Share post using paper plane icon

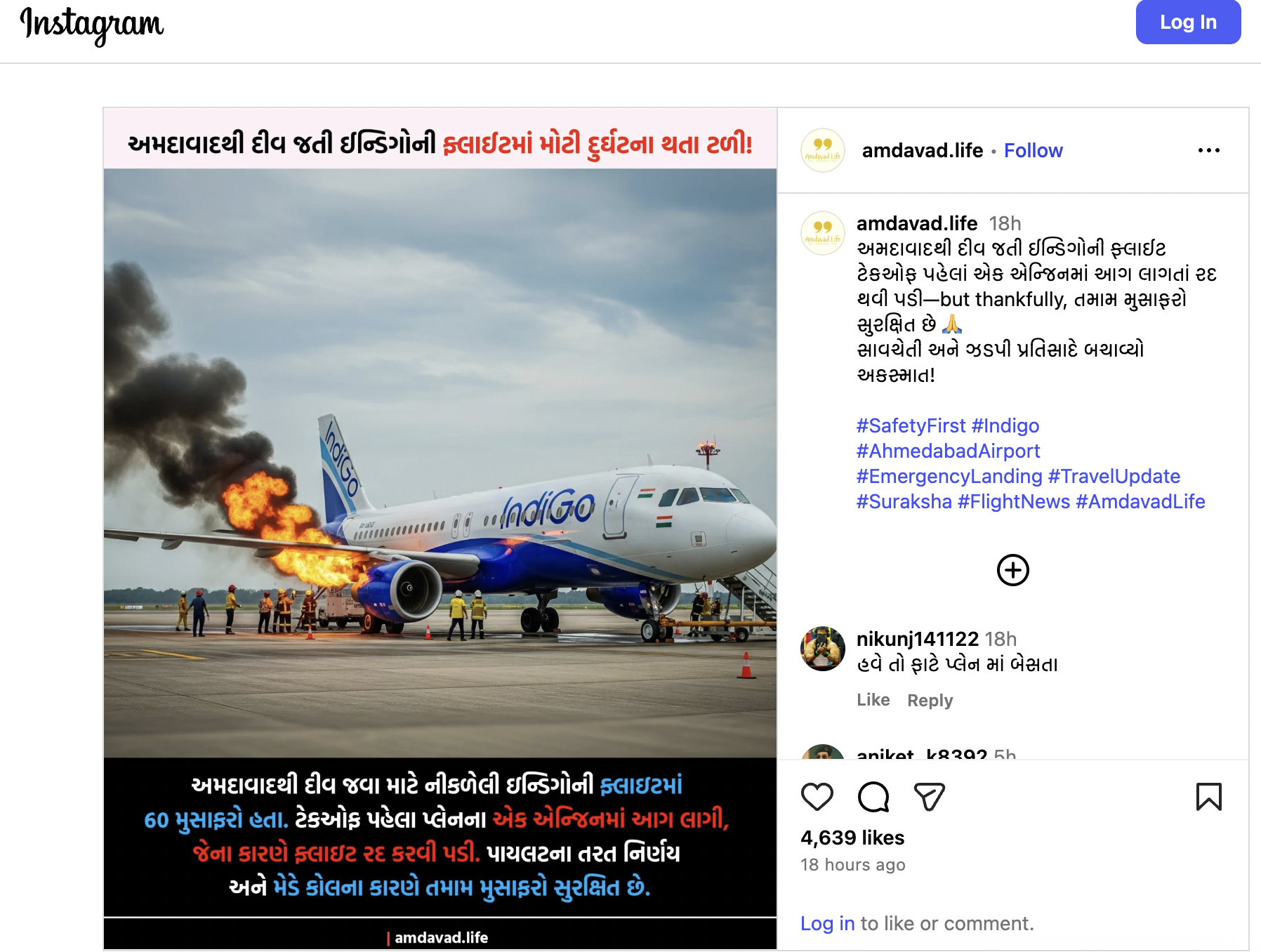click(930, 797)
